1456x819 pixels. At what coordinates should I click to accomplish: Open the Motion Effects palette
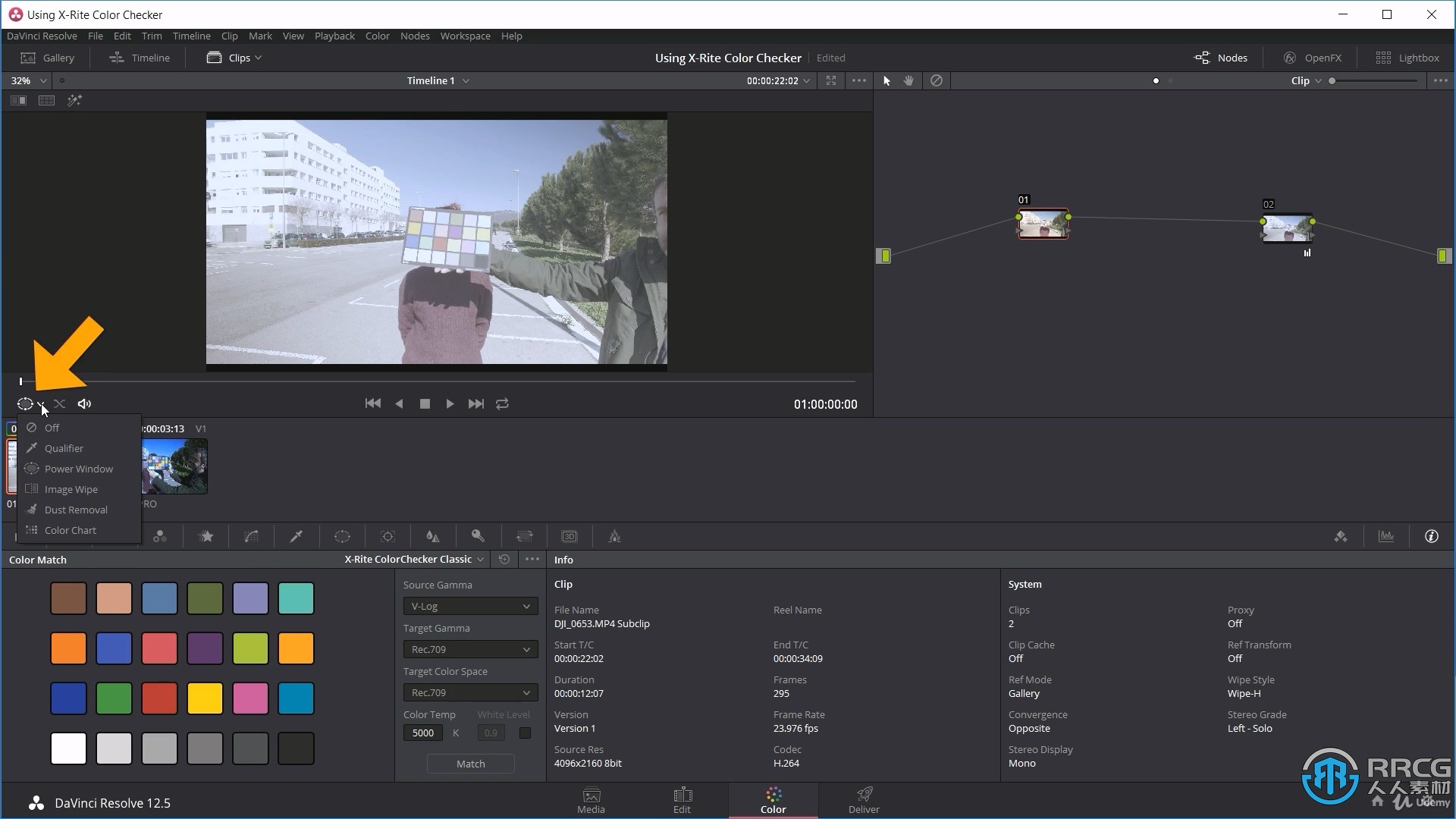[206, 536]
